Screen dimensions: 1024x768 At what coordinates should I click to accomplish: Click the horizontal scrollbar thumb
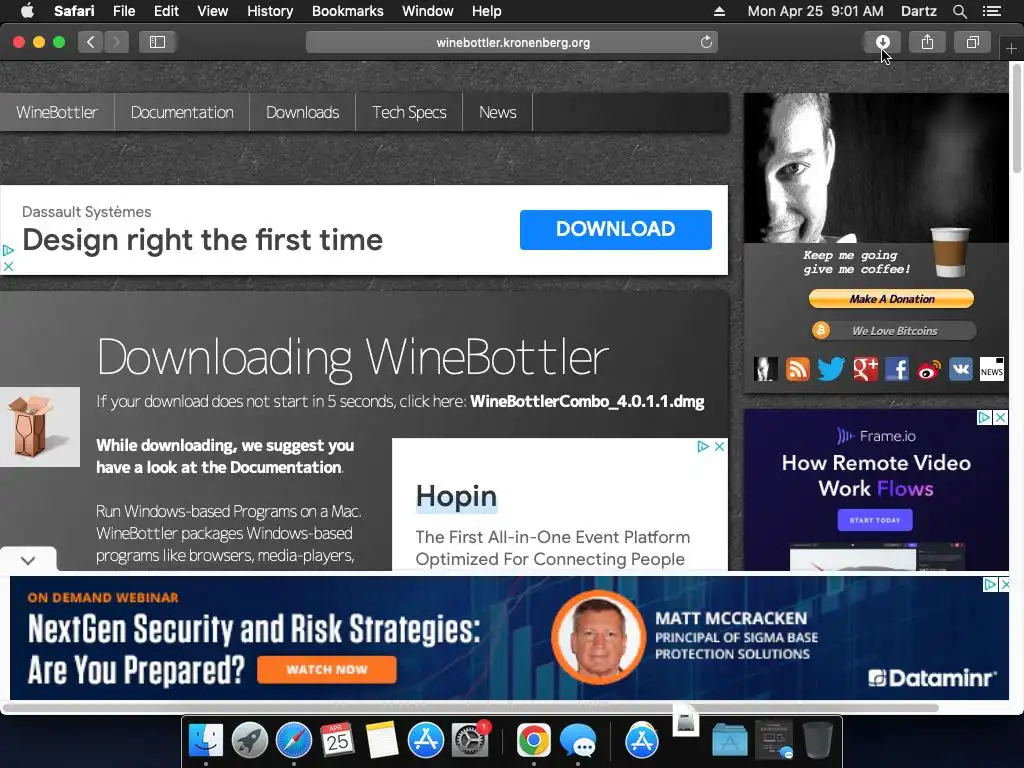tap(470, 707)
